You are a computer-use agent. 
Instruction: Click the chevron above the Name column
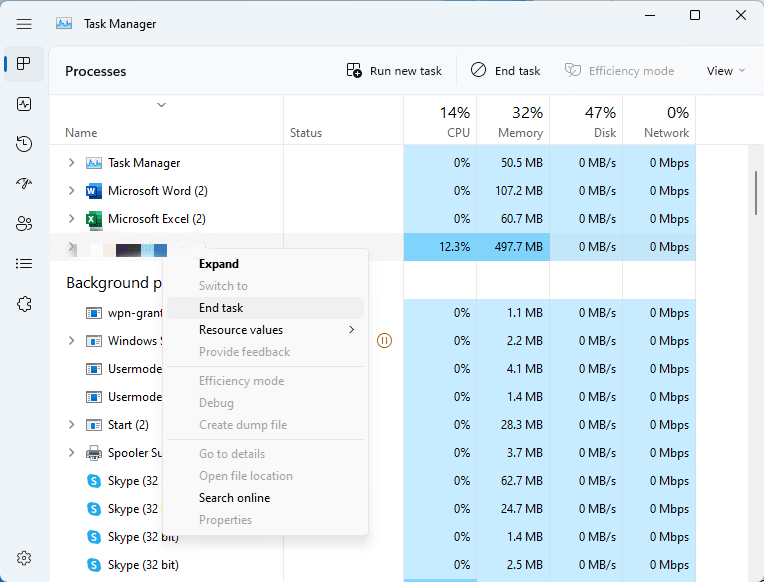coord(161,105)
